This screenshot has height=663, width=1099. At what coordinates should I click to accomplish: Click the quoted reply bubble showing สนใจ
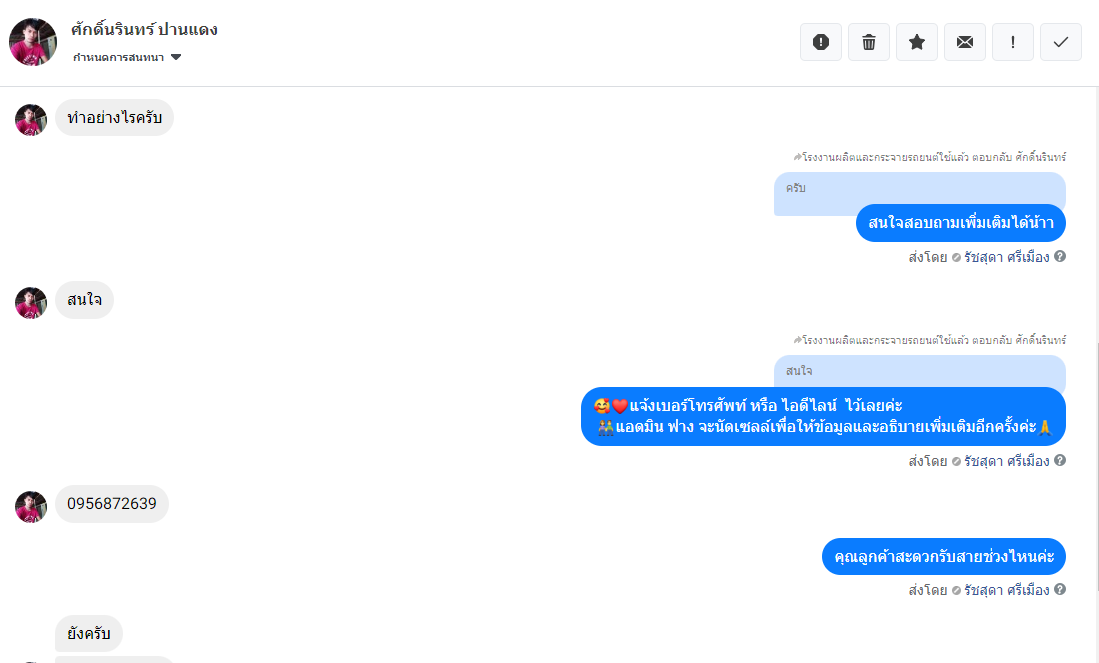[920, 371]
